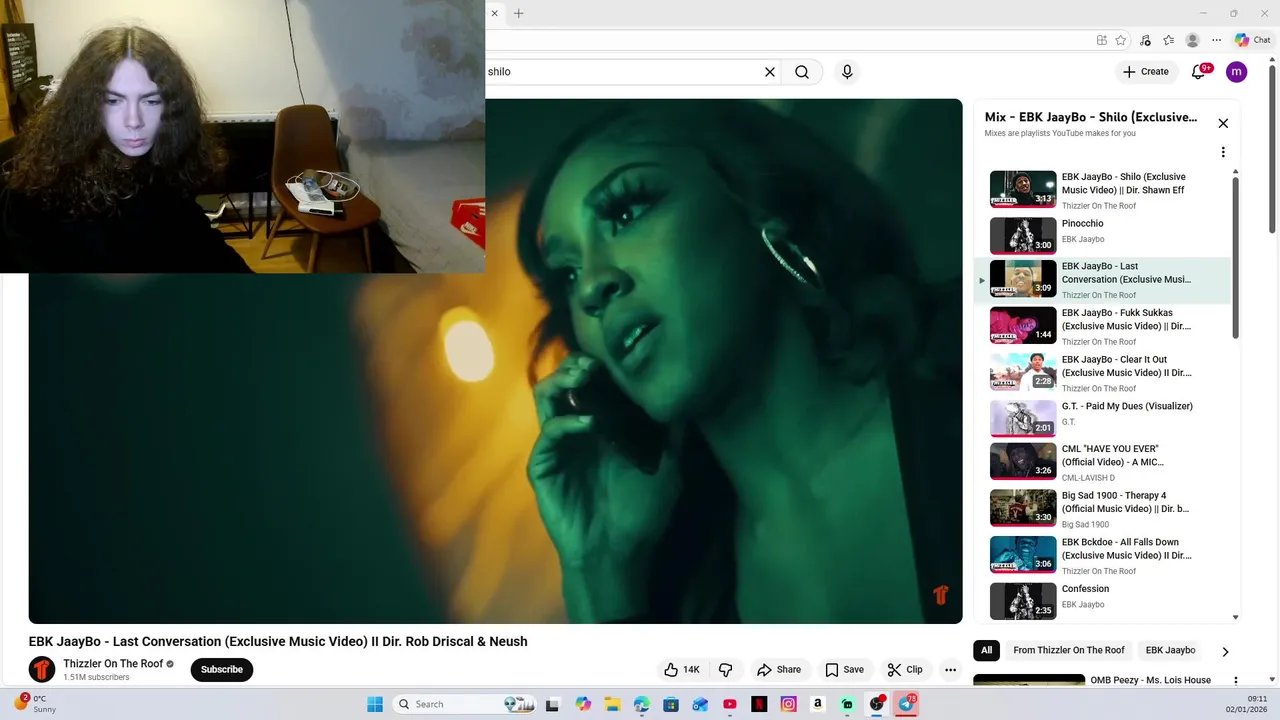
Task: Open OBS Studio from the taskbar
Action: coord(877,704)
